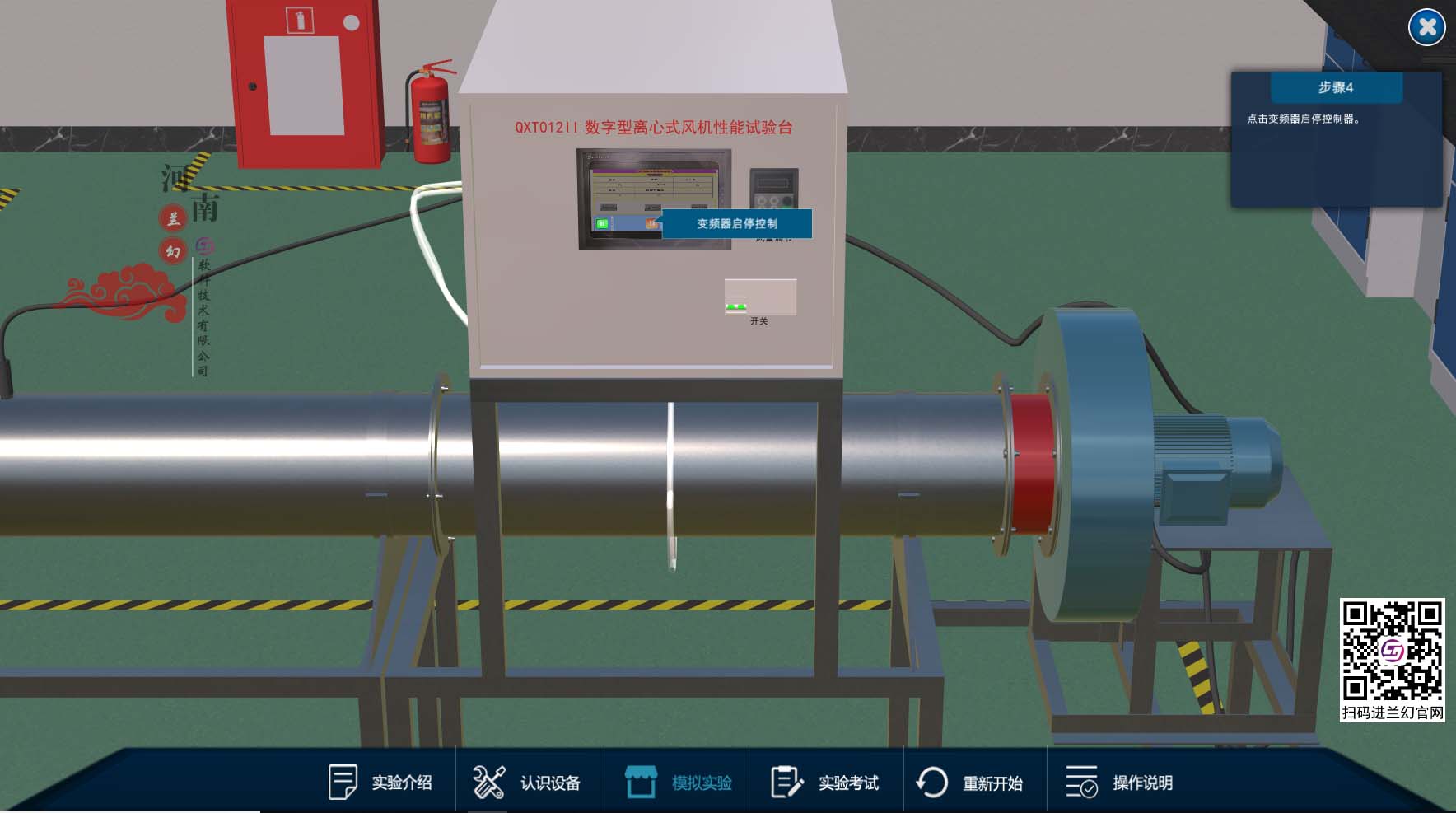Click the 重新开始 circular arrow icon
1456x813 pixels.
click(x=931, y=782)
